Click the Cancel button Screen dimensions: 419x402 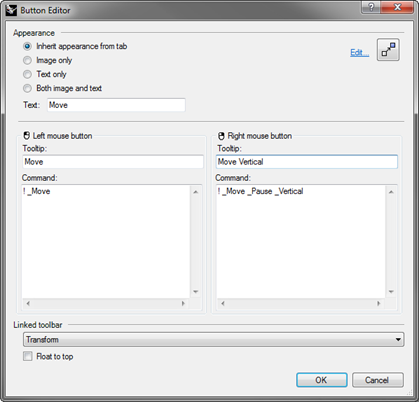tap(378, 380)
